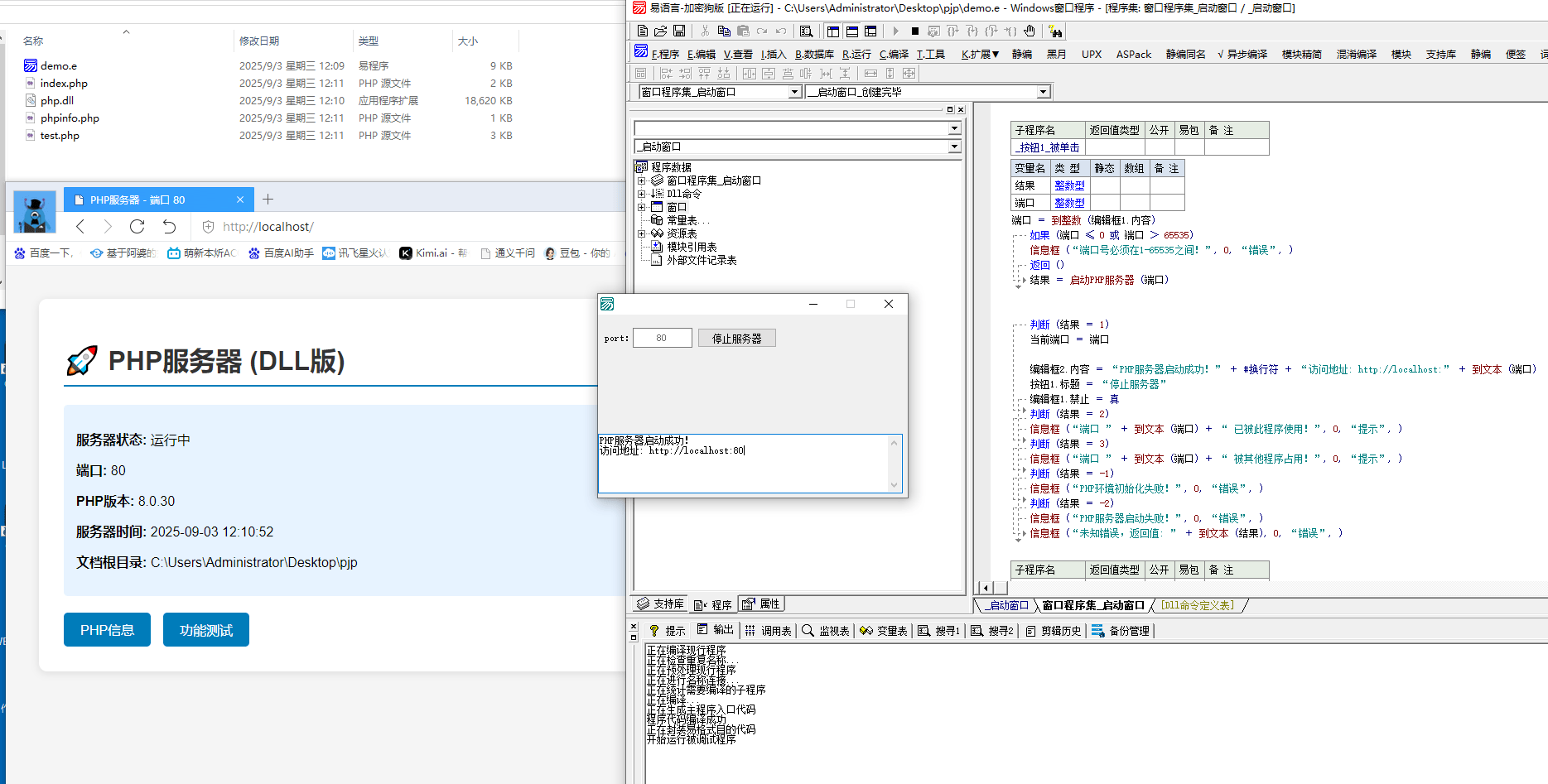Expand the Dll命令 tree node
Screen dimensions: 1548x784
[641, 194]
